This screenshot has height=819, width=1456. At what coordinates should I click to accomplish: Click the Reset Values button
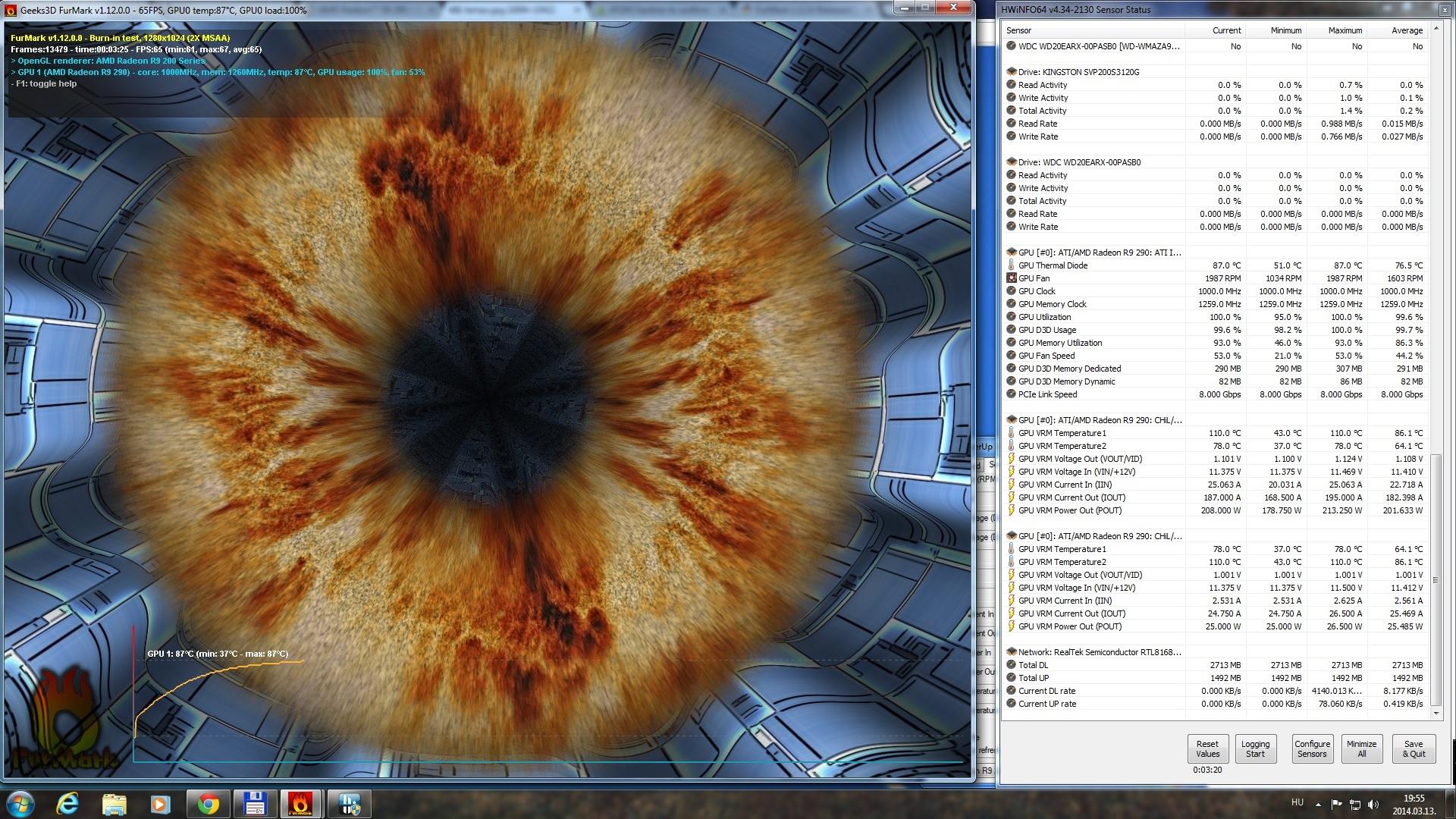point(1207,748)
